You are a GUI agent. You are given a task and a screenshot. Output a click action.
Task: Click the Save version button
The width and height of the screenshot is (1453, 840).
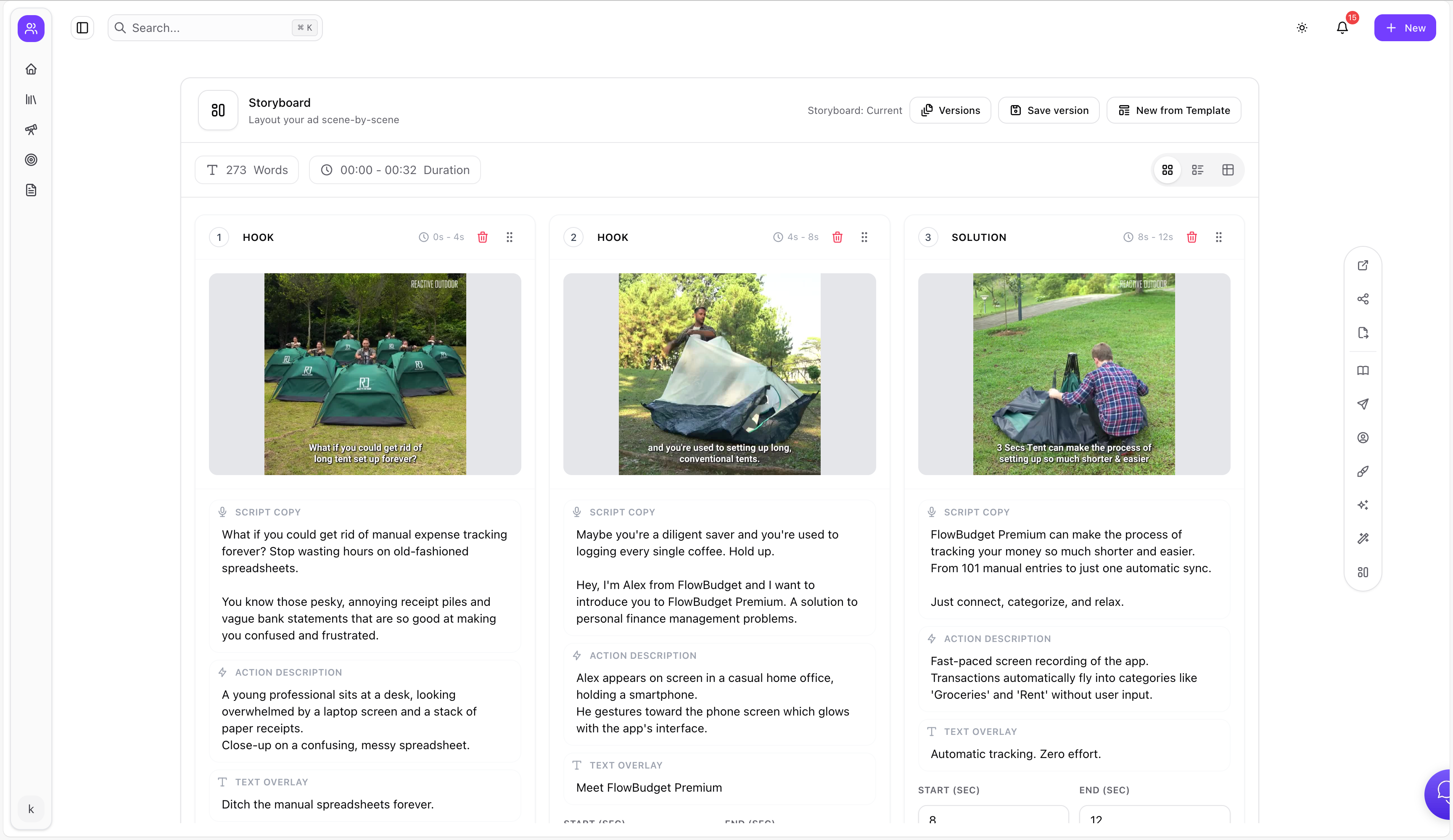point(1049,110)
